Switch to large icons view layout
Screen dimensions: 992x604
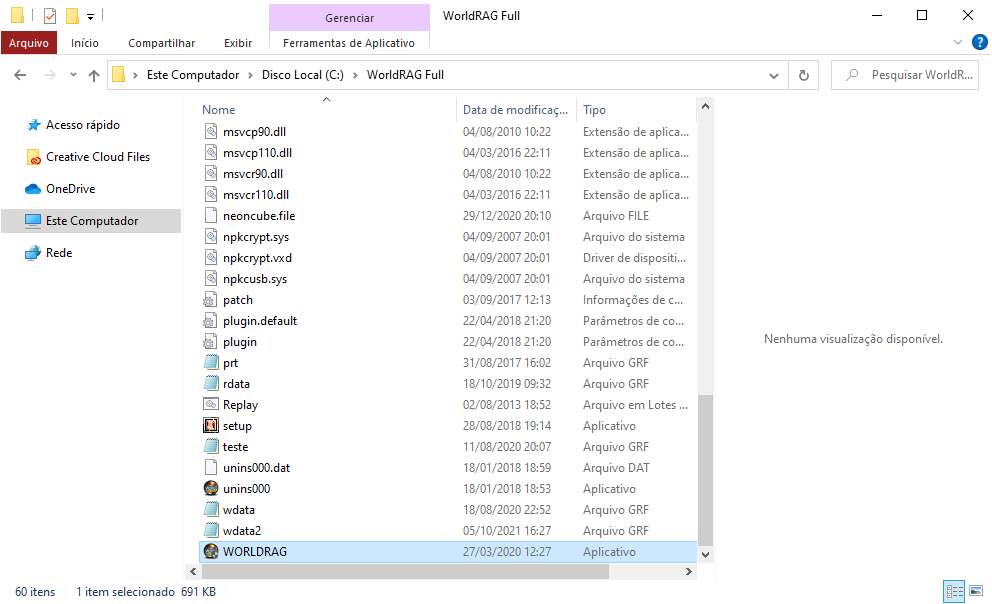(x=976, y=591)
